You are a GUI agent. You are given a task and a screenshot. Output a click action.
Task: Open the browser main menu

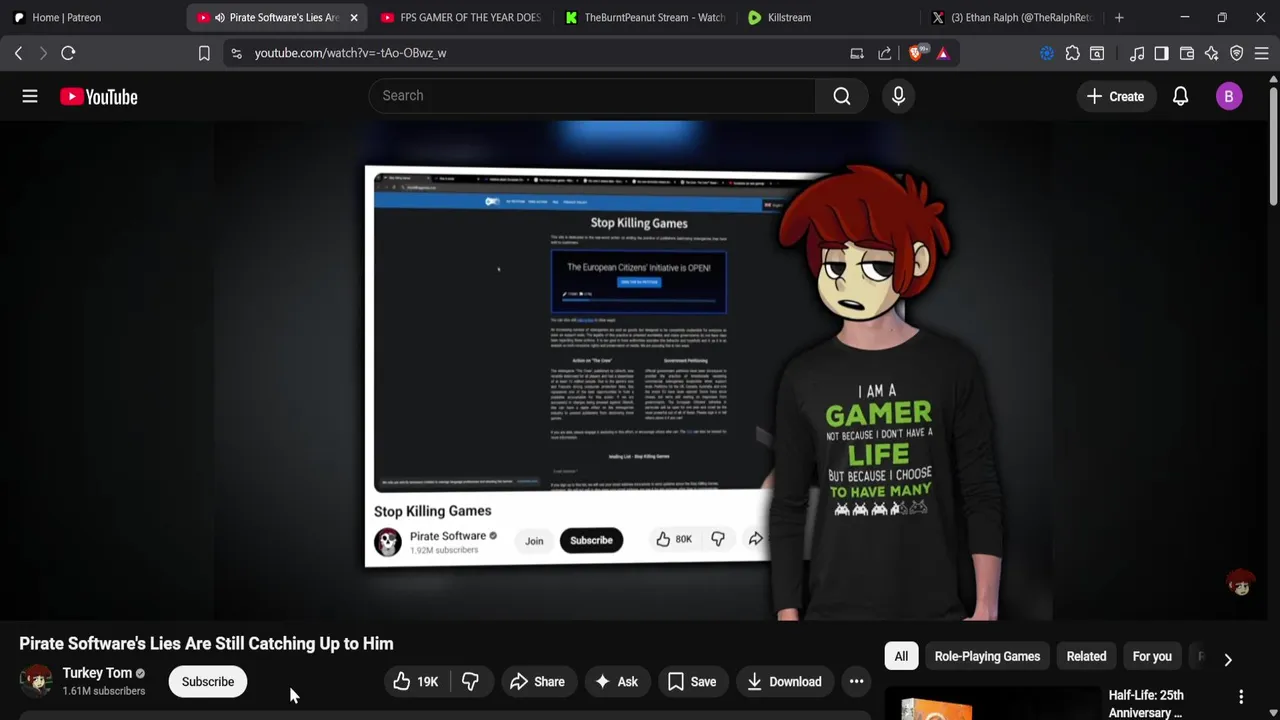pyautogui.click(x=1262, y=53)
